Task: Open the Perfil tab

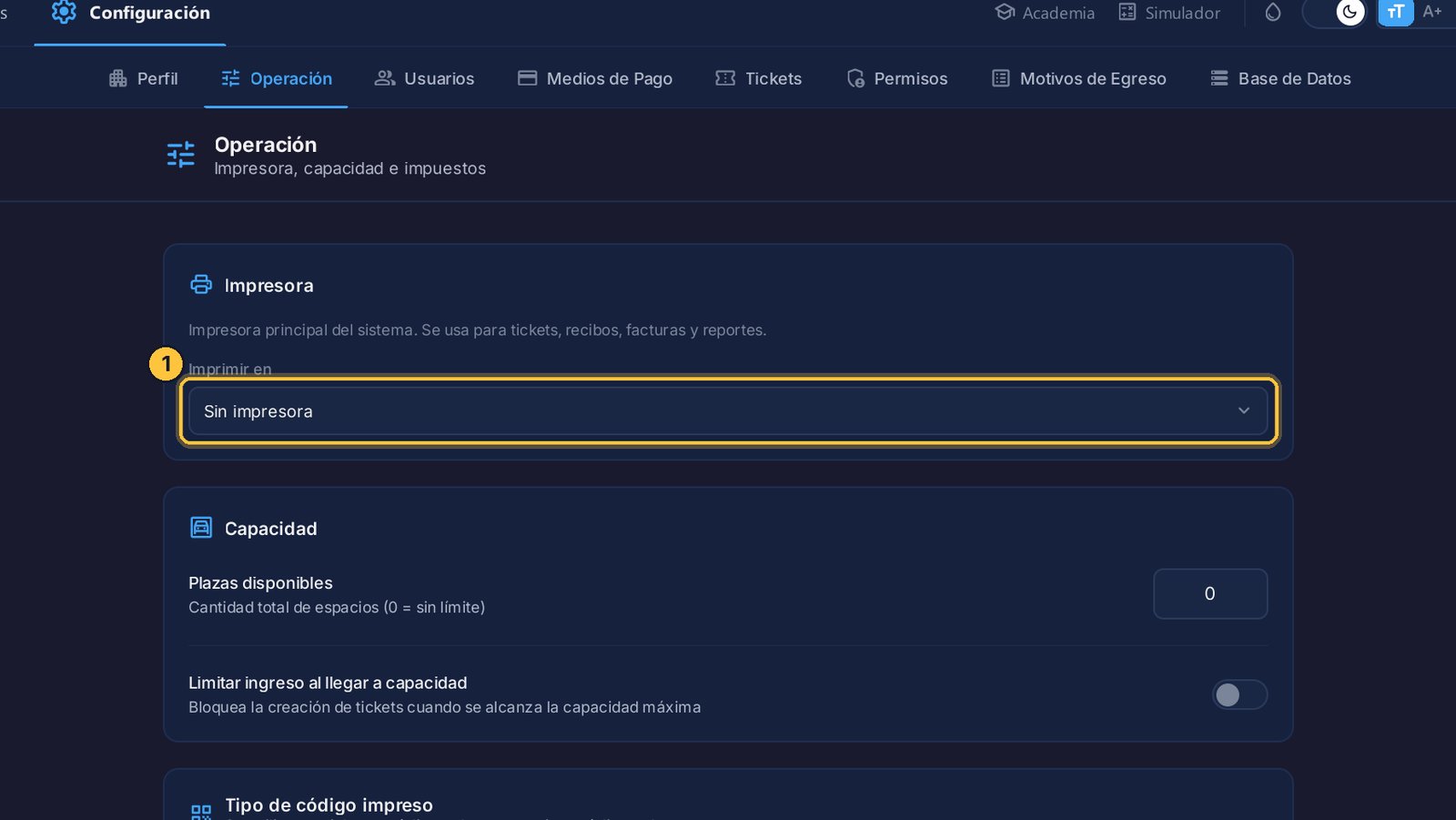Action: 144,78
